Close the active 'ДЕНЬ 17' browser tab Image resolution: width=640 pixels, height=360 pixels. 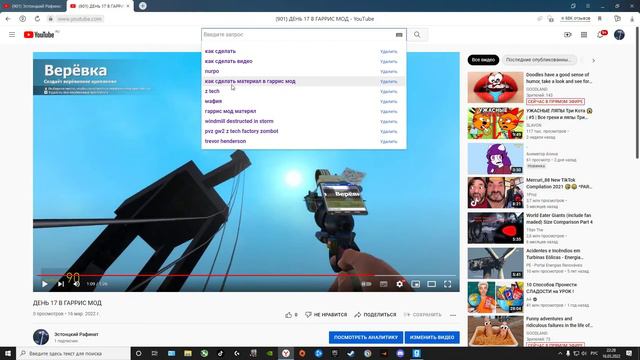coord(128,6)
